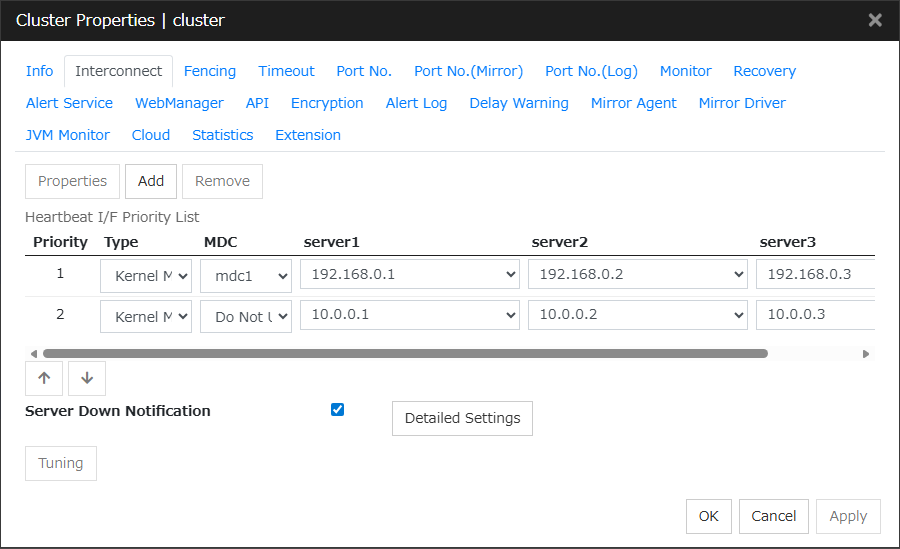
Task: Close the Cluster Properties dialog with X
Action: [874, 20]
